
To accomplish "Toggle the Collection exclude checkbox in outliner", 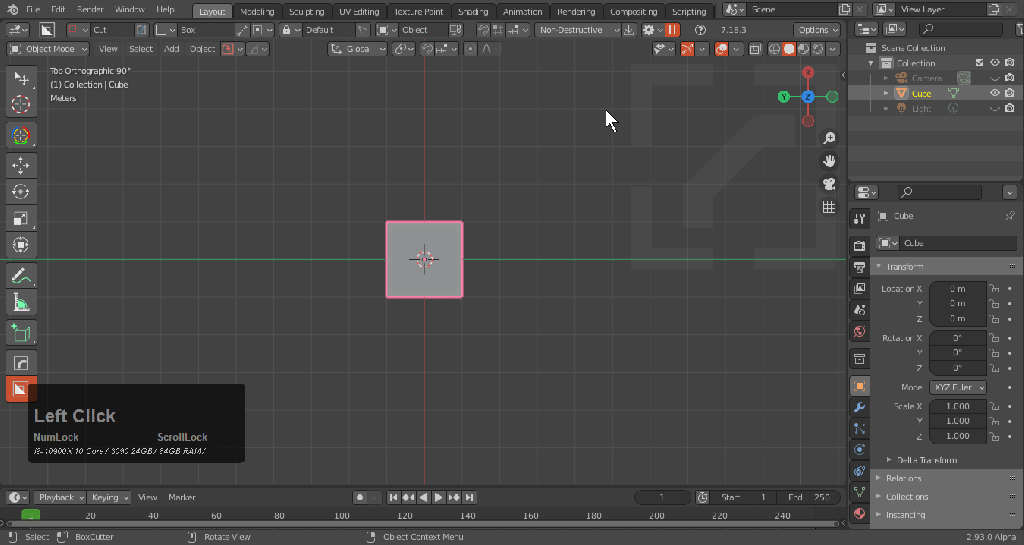I will pos(980,63).
